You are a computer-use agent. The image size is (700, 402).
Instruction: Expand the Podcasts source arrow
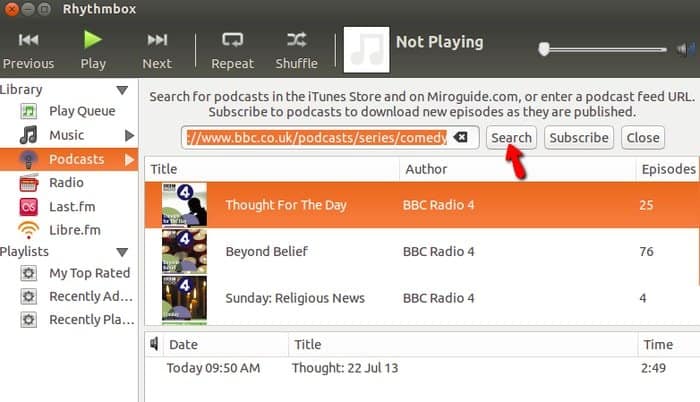point(129,159)
